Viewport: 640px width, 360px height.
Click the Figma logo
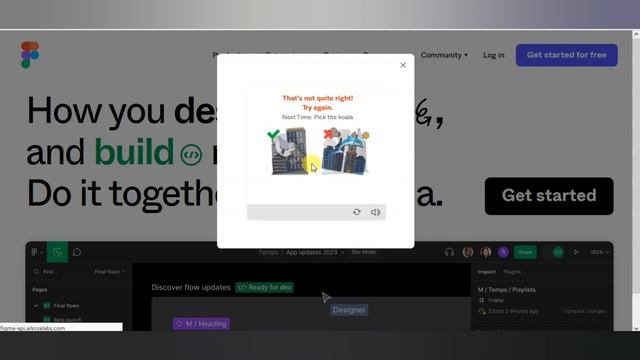[30, 55]
